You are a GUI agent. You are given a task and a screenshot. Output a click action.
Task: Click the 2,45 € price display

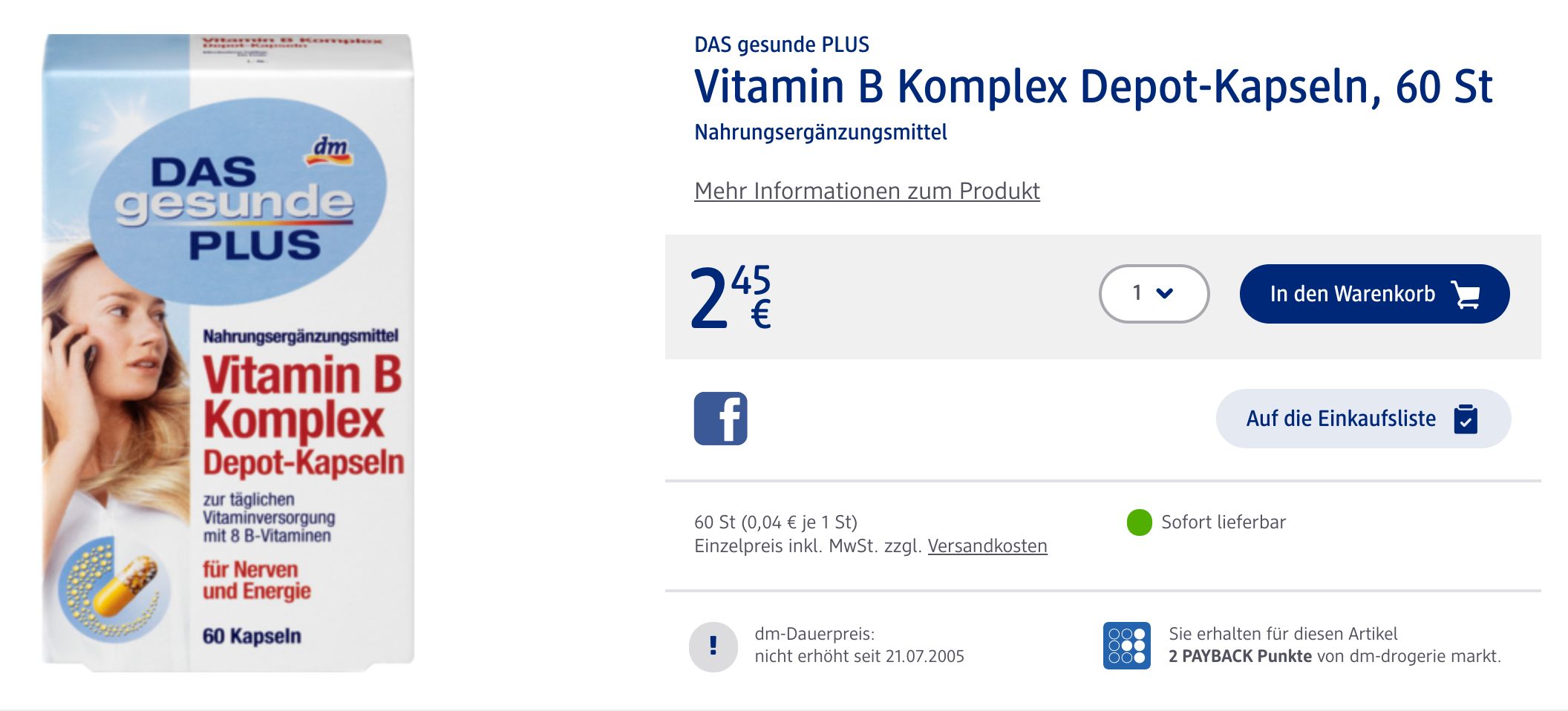pos(731,297)
